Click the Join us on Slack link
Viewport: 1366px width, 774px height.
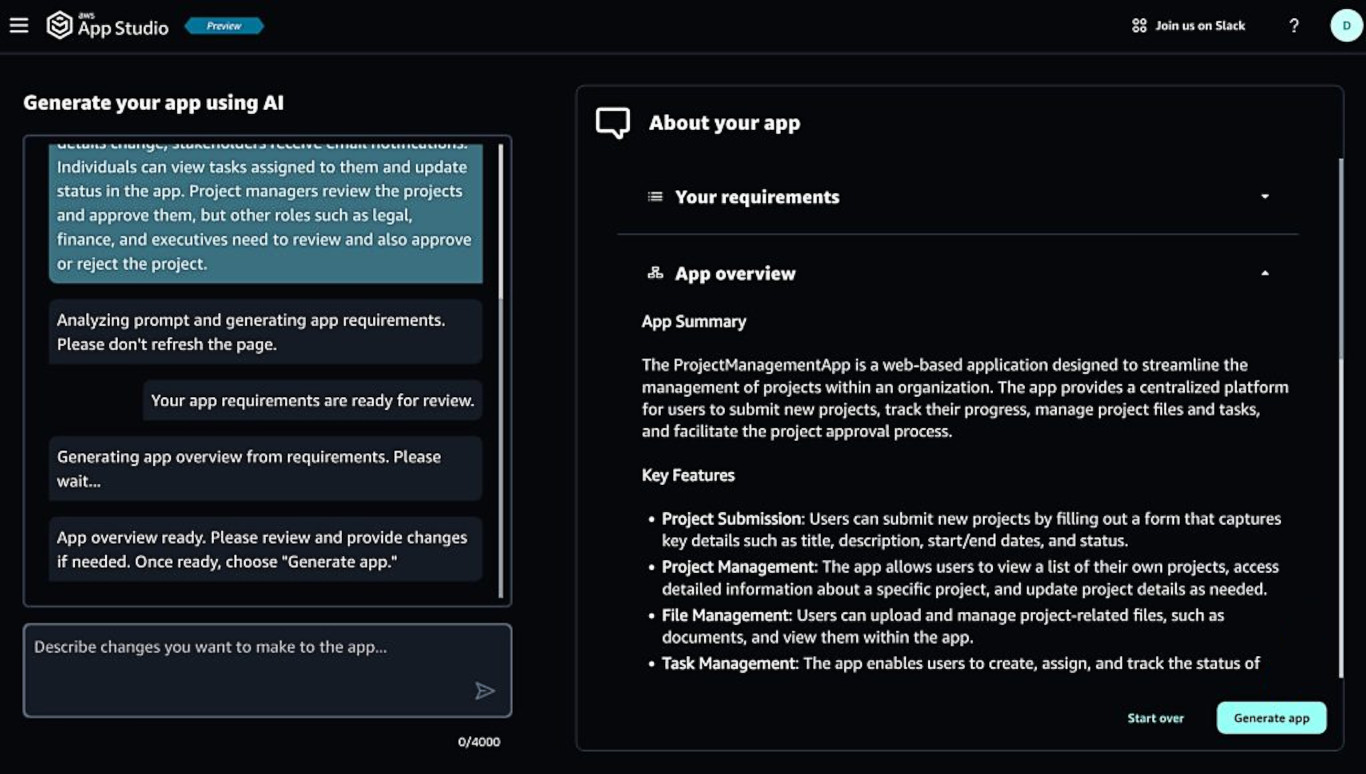click(1200, 26)
